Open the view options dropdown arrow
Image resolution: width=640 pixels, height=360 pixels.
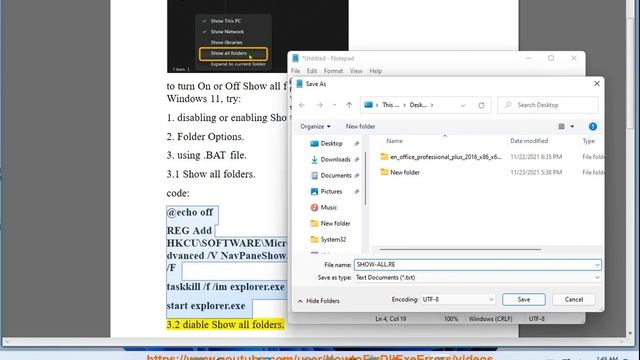click(x=572, y=127)
